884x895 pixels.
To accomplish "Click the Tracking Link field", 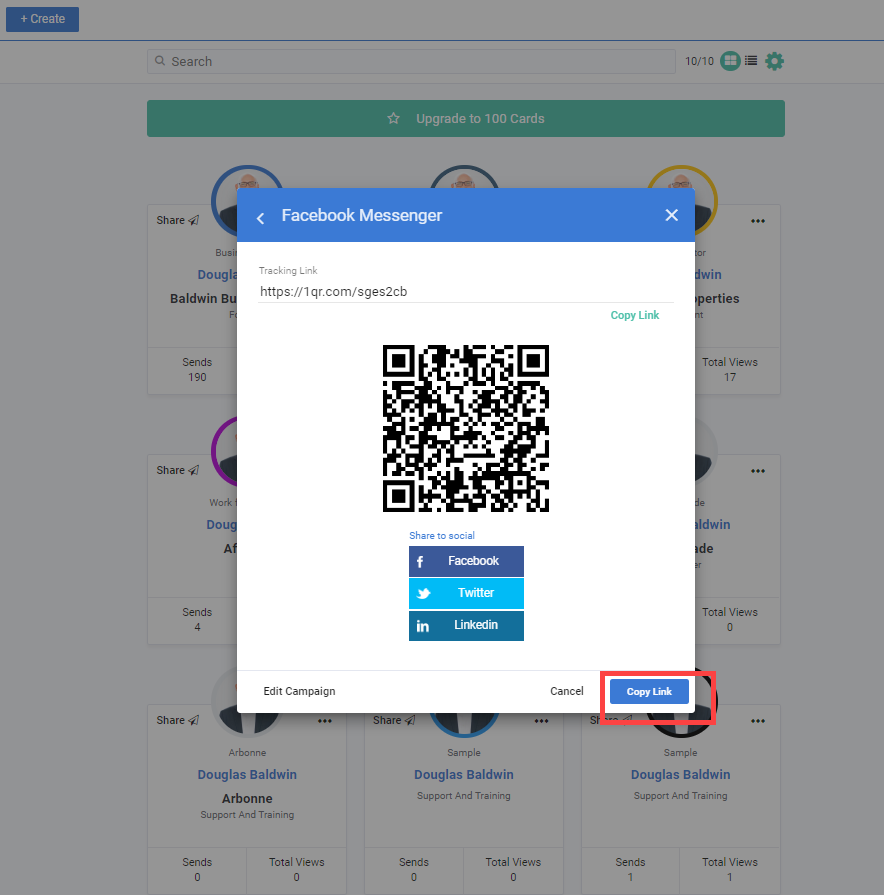I will (466, 291).
